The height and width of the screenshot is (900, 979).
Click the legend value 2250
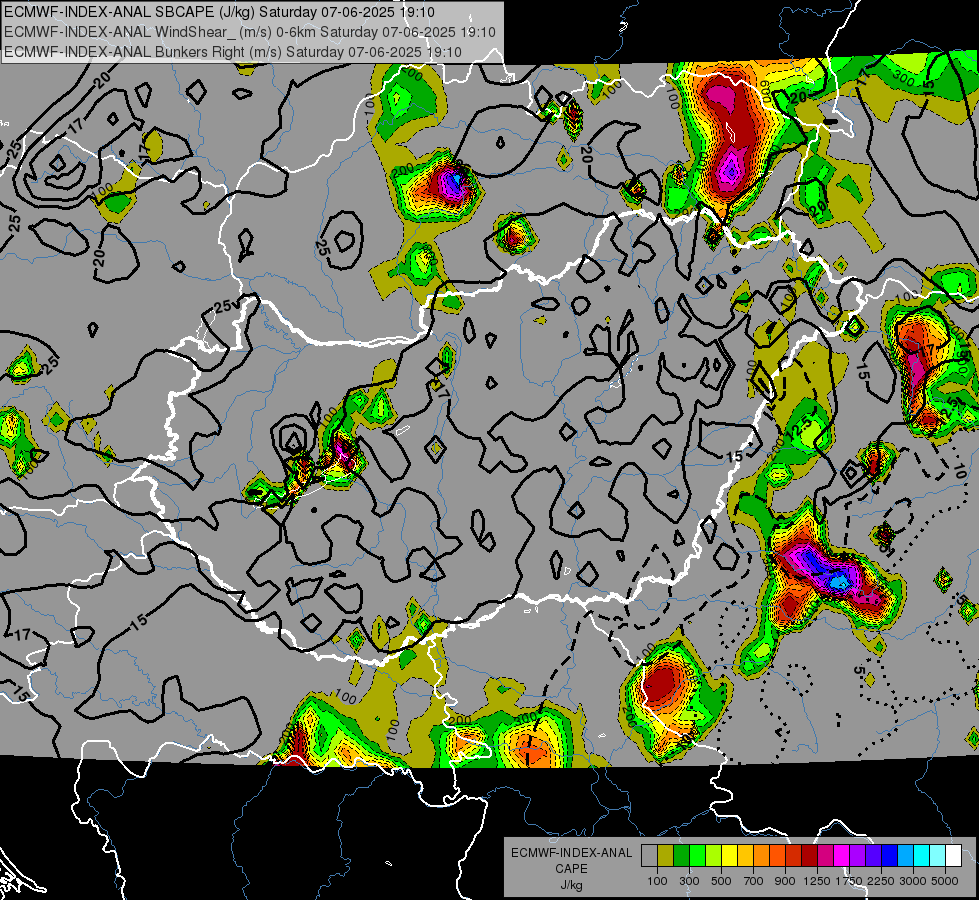pos(881,881)
